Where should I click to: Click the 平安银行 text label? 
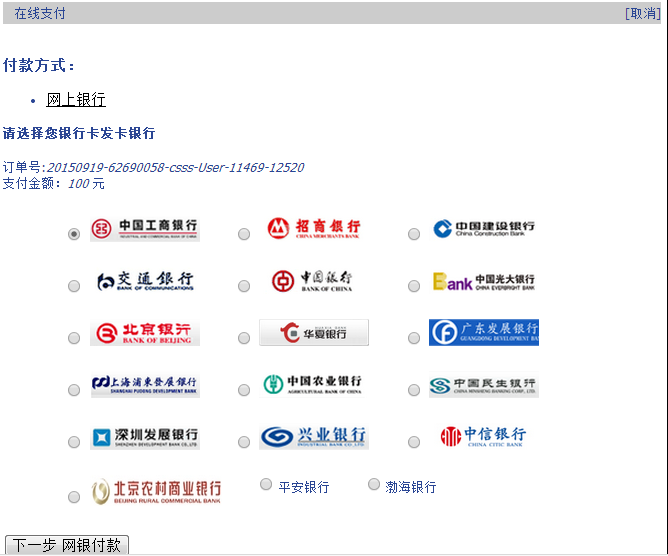click(304, 487)
